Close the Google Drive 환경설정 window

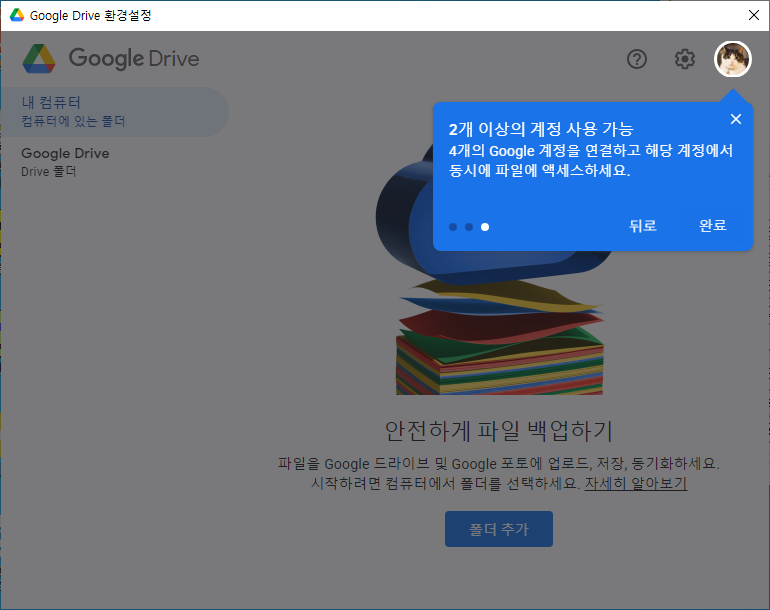click(x=754, y=15)
